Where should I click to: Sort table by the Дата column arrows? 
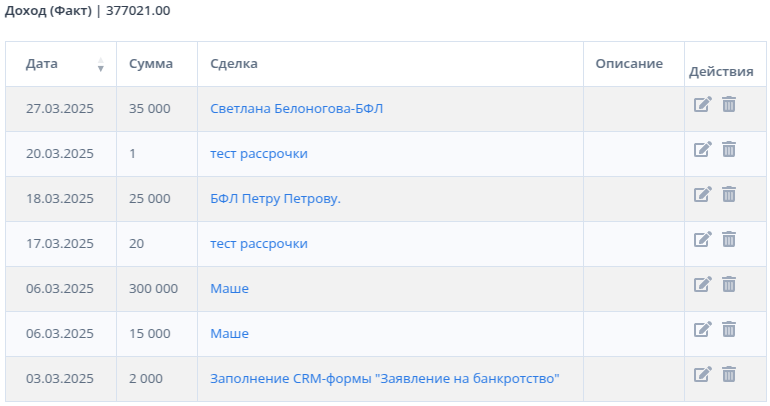pos(101,64)
